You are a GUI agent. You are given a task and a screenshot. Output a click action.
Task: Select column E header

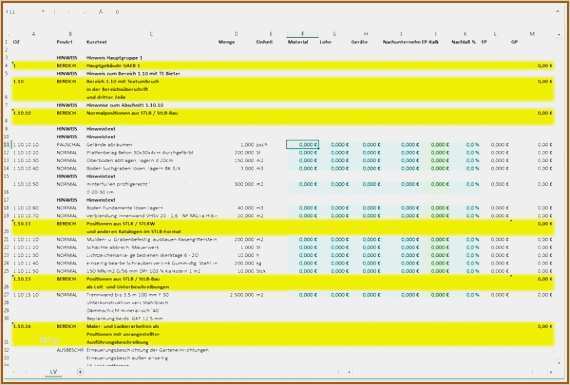point(270,34)
